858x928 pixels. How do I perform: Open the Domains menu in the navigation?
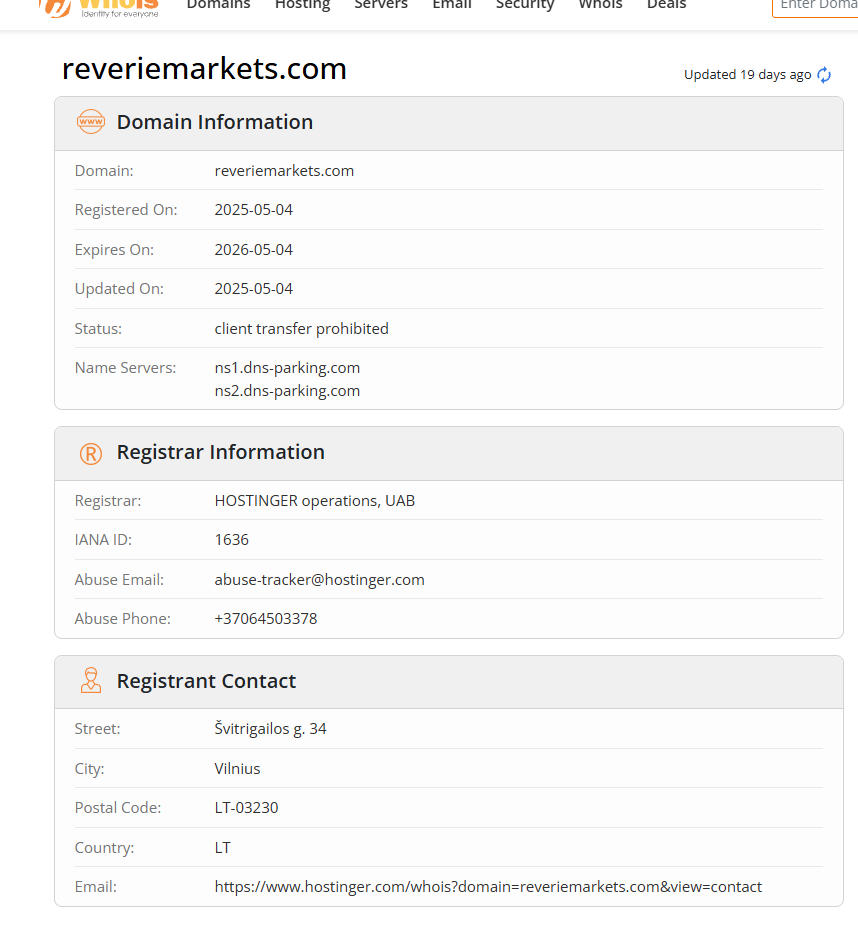pos(218,5)
